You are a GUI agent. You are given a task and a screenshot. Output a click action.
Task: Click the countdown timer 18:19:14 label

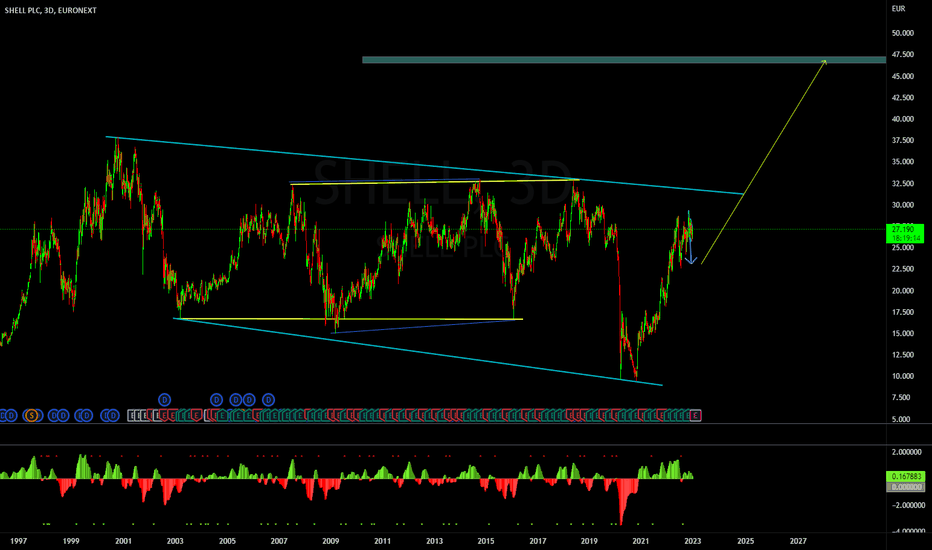905,238
